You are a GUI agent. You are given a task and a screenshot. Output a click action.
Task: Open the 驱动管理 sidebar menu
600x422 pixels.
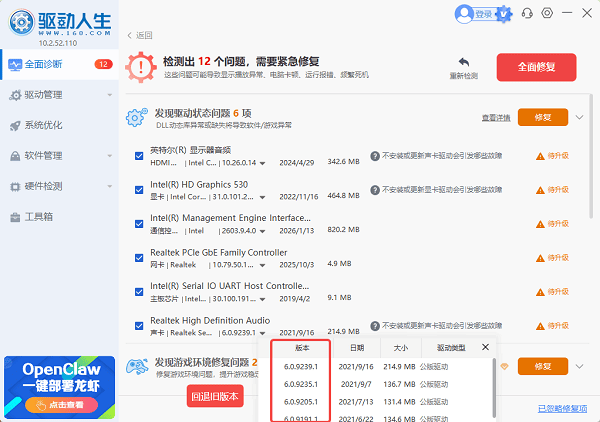coord(59,95)
